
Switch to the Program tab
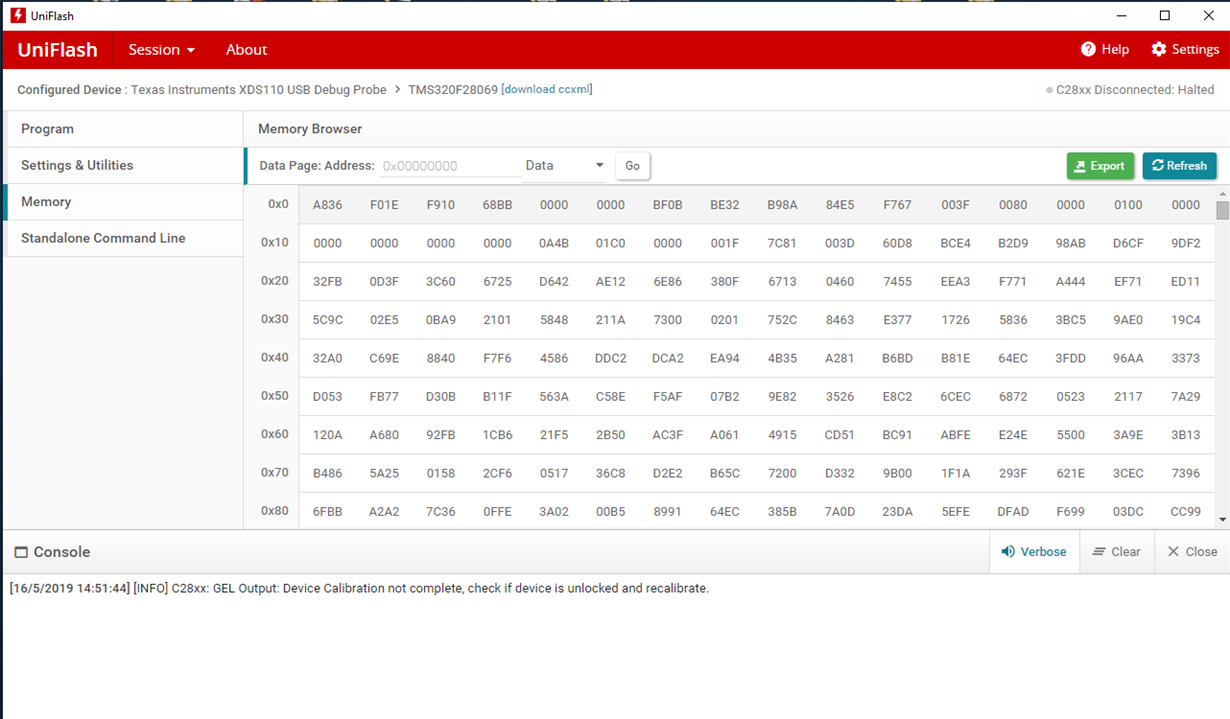pyautogui.click(x=124, y=129)
